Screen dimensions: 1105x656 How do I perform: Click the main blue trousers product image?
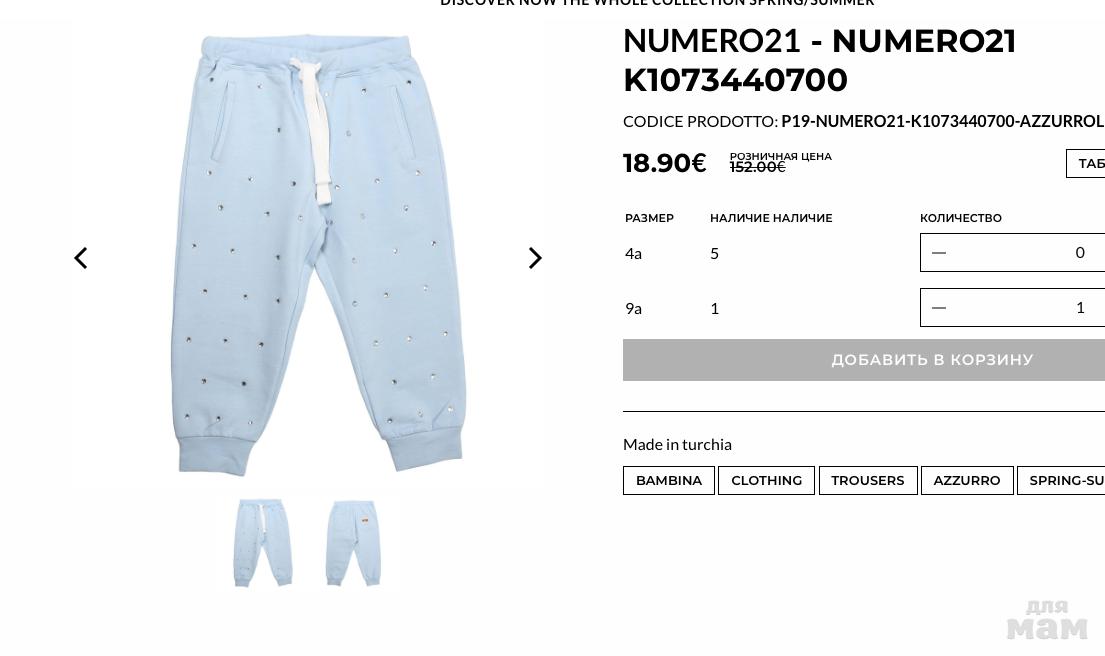(316, 255)
